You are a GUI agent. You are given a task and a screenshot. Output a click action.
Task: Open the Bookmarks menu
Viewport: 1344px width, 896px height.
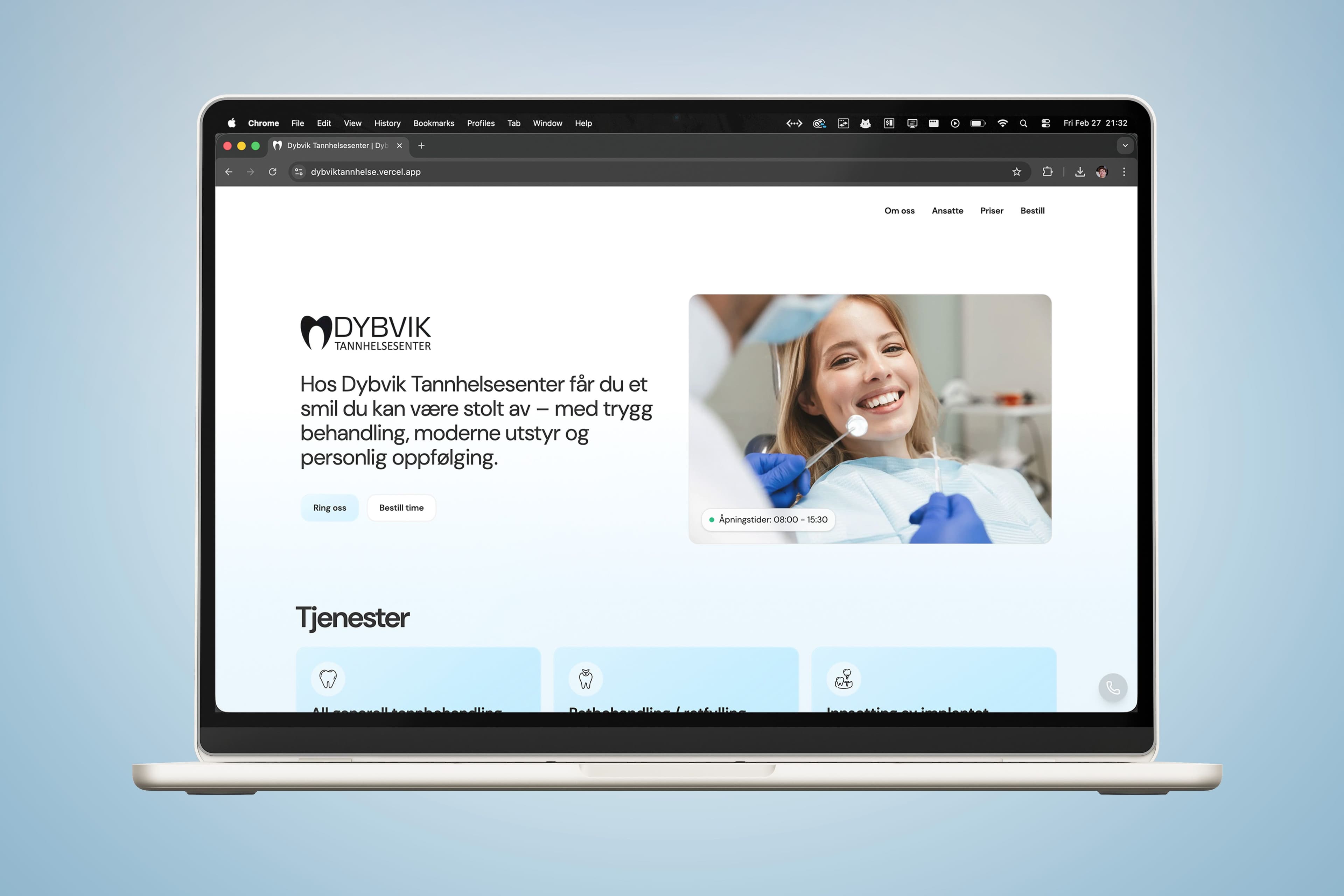[x=434, y=124]
